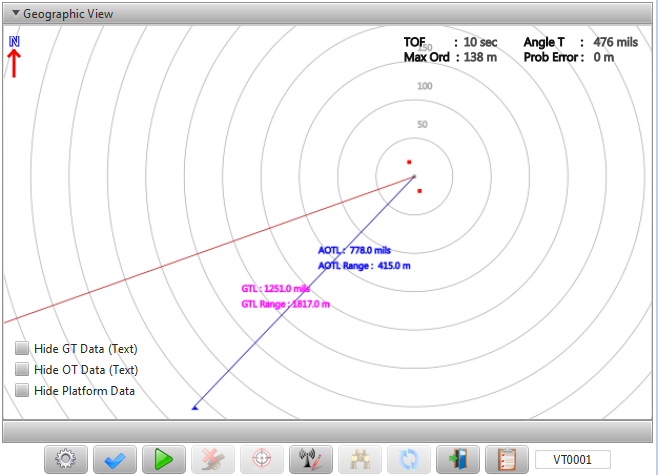Click the Geographic View title text
Viewport: 658px width, 475px height.
[68, 14]
